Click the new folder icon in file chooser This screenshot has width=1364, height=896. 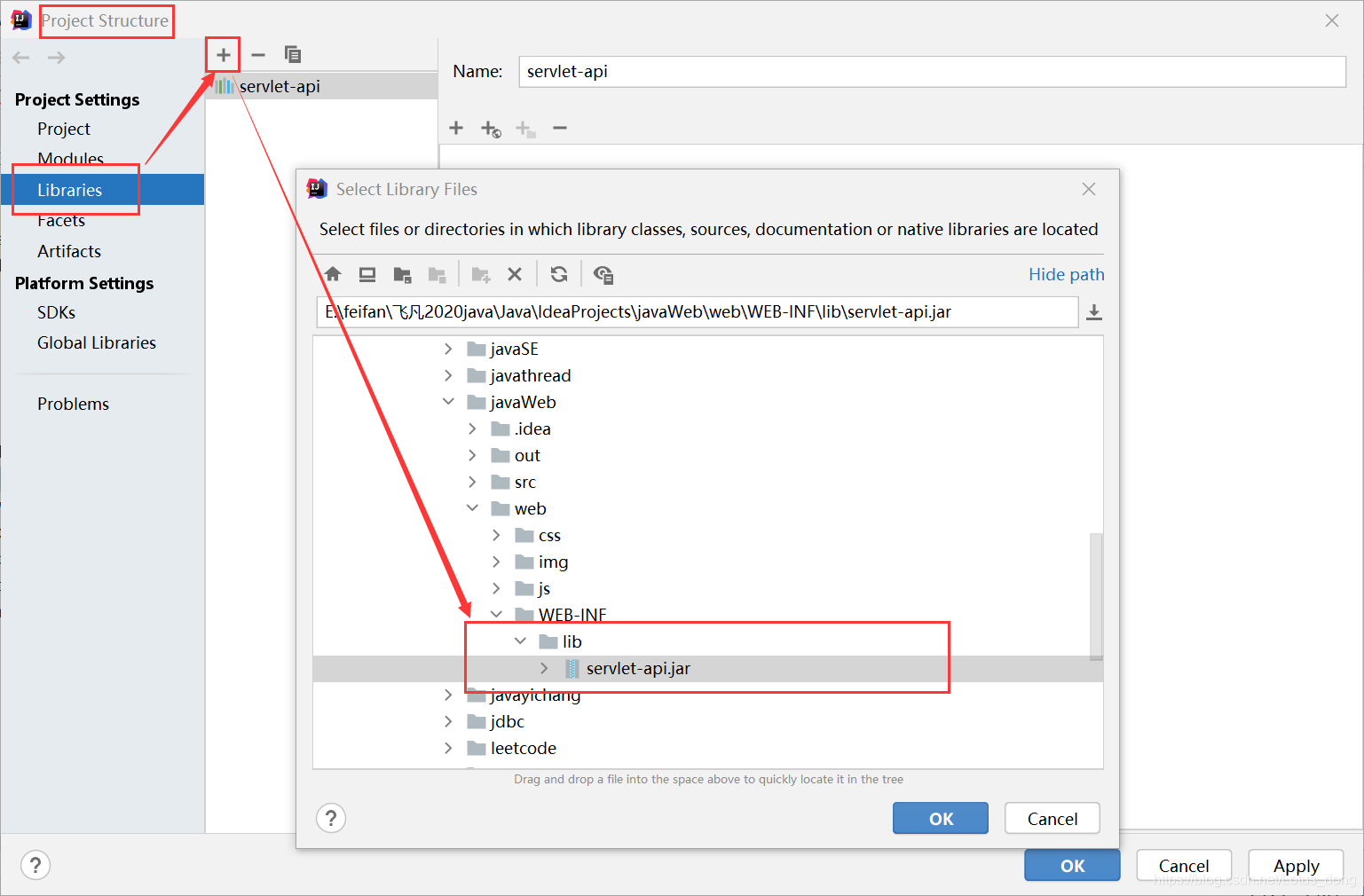(481, 275)
